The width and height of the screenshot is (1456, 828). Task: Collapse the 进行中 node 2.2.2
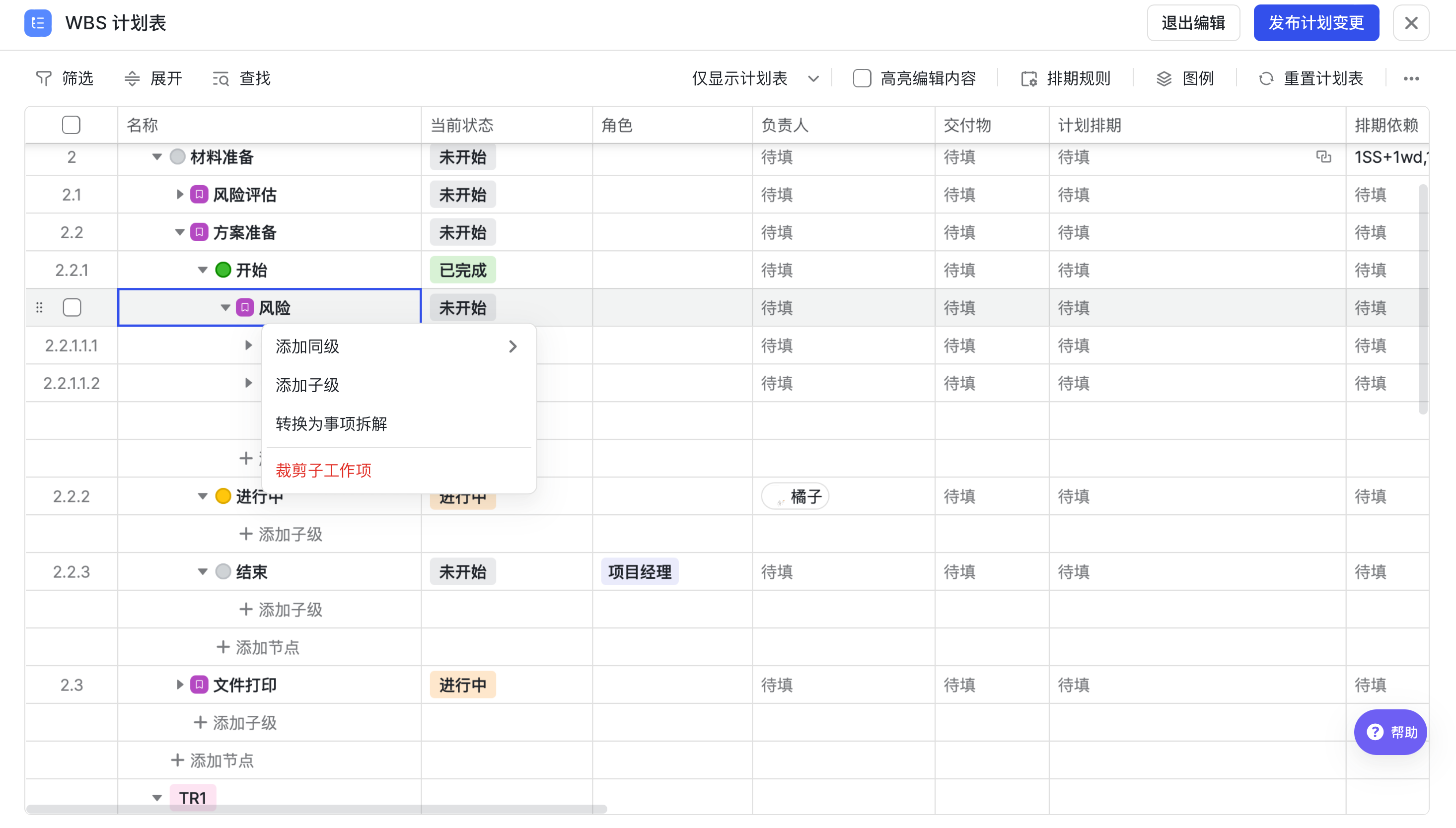(203, 496)
